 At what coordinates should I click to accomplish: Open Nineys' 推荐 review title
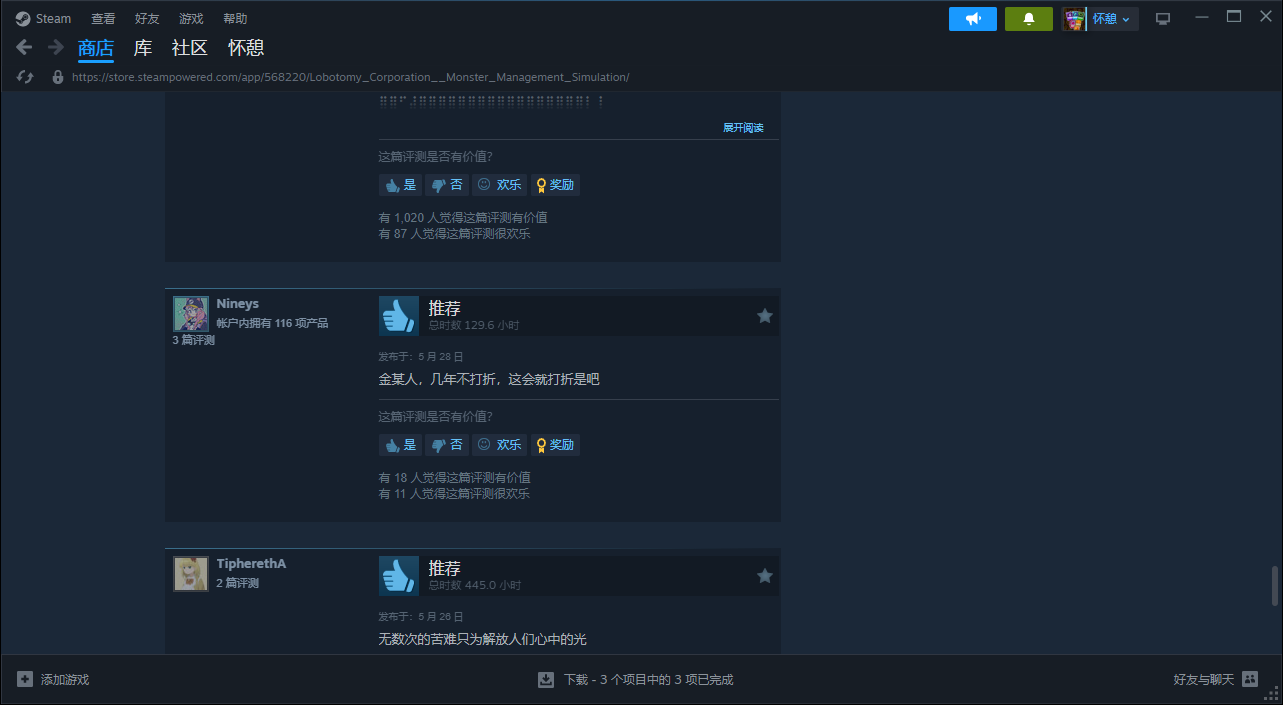click(445, 308)
